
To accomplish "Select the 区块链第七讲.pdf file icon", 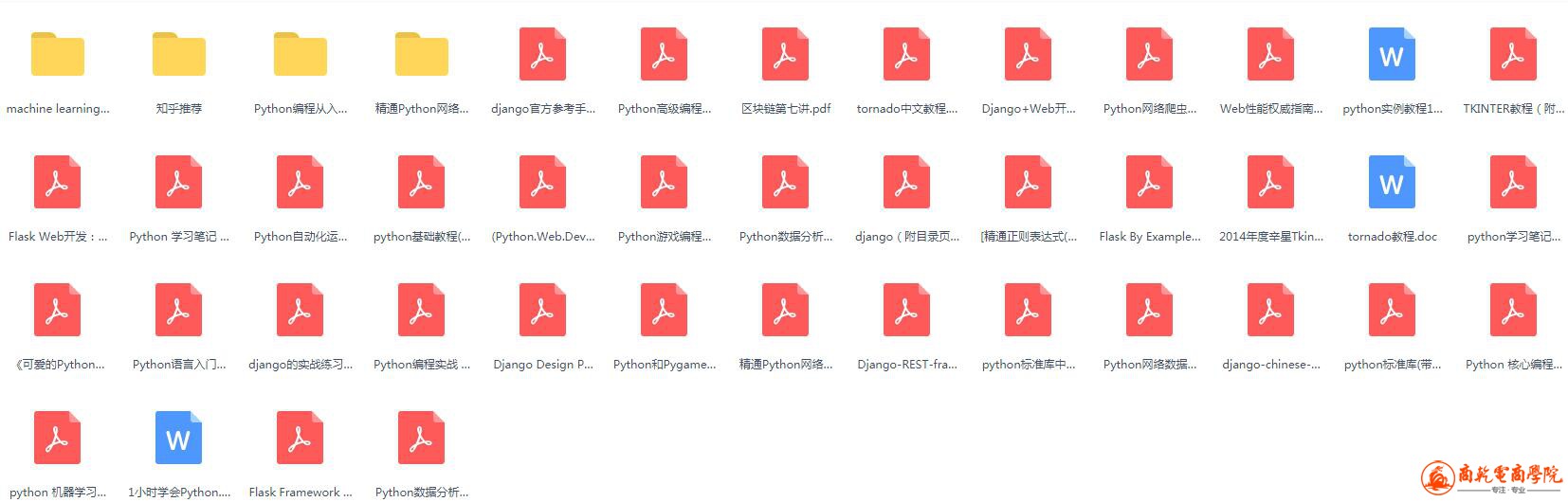I will (x=785, y=54).
